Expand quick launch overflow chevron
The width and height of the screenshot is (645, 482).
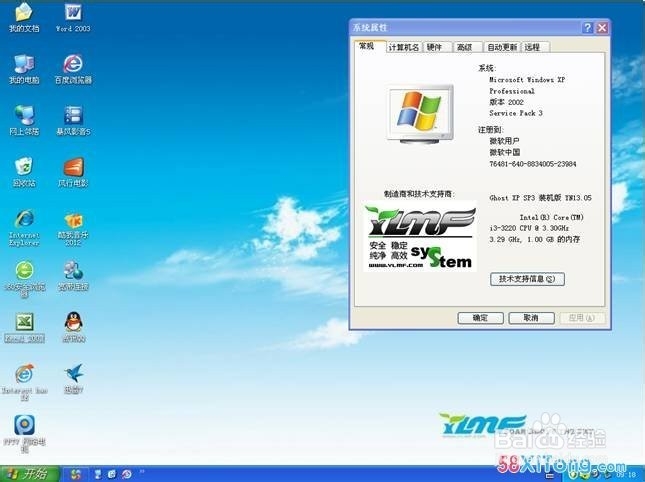pyautogui.click(x=142, y=471)
